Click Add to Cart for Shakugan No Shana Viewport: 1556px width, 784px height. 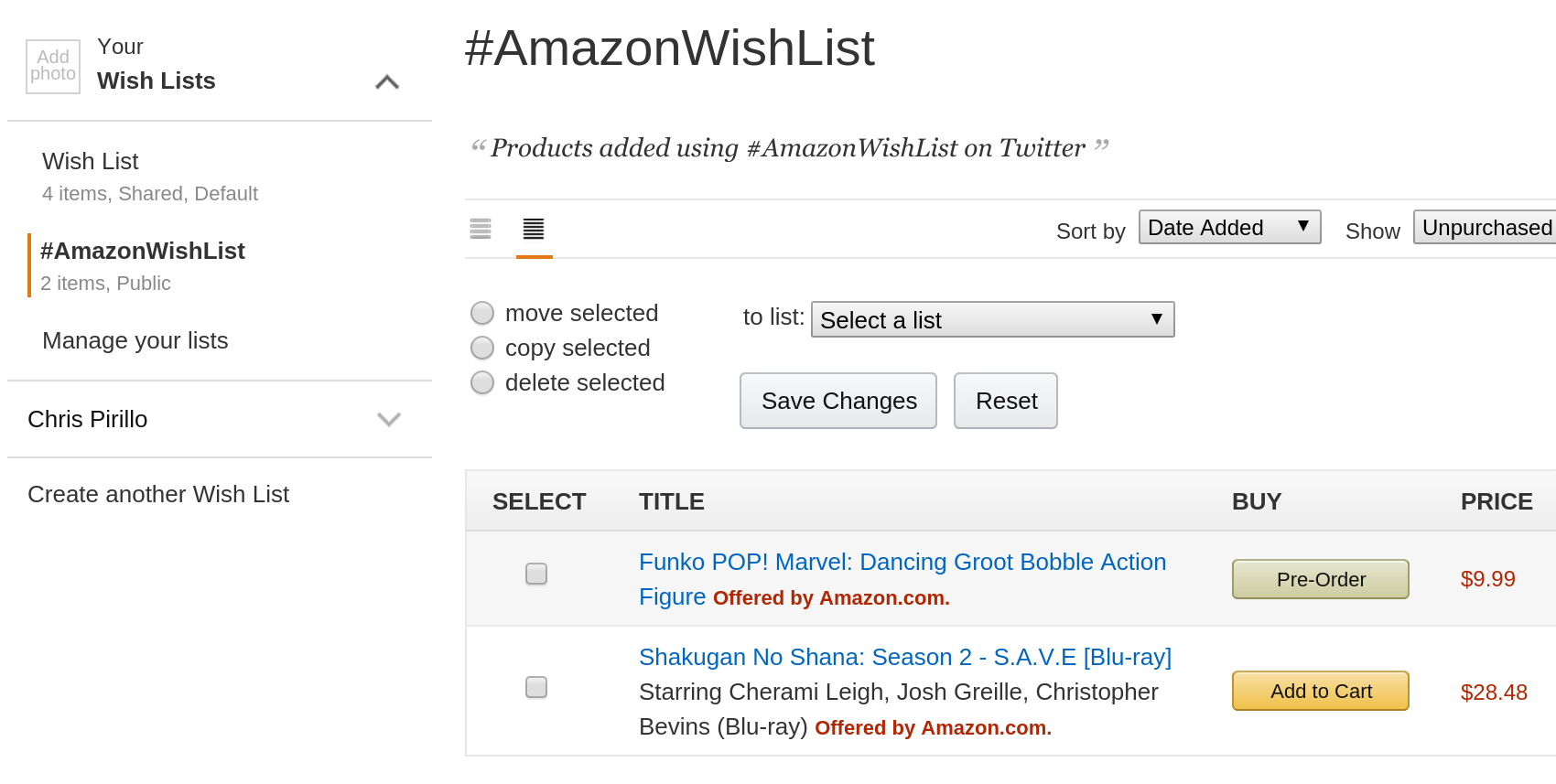1320,691
